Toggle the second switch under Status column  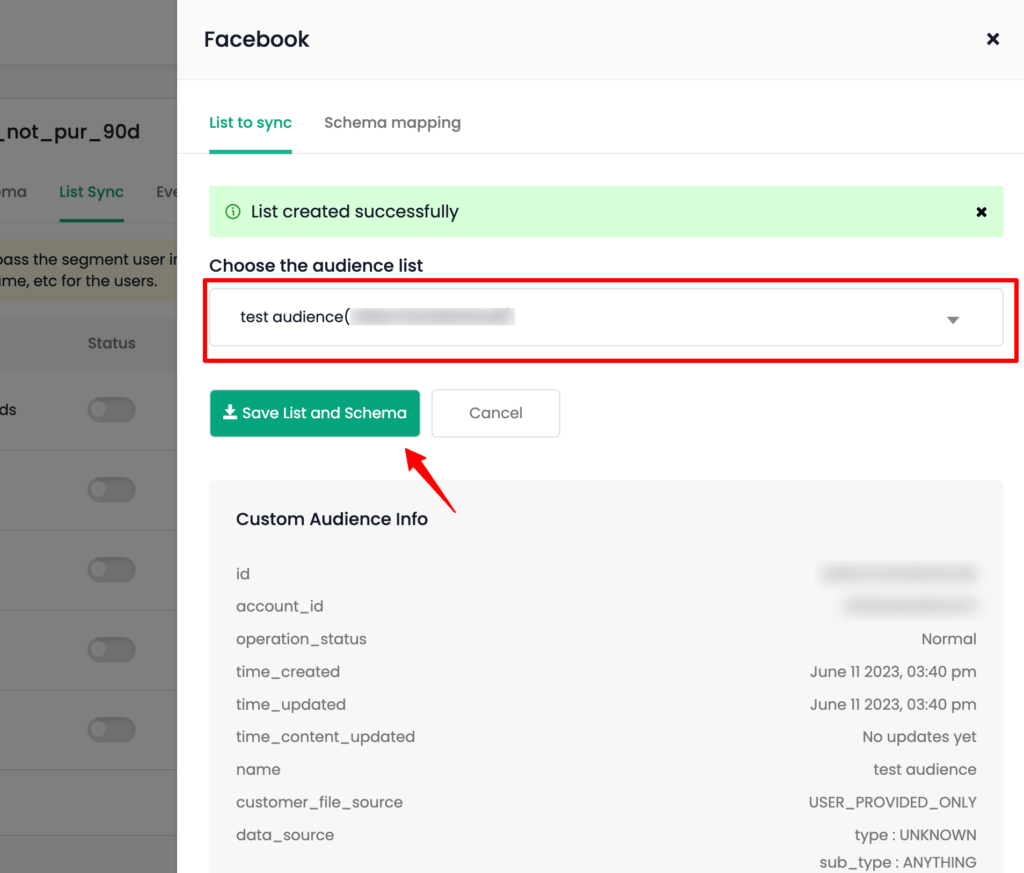[x=112, y=489]
